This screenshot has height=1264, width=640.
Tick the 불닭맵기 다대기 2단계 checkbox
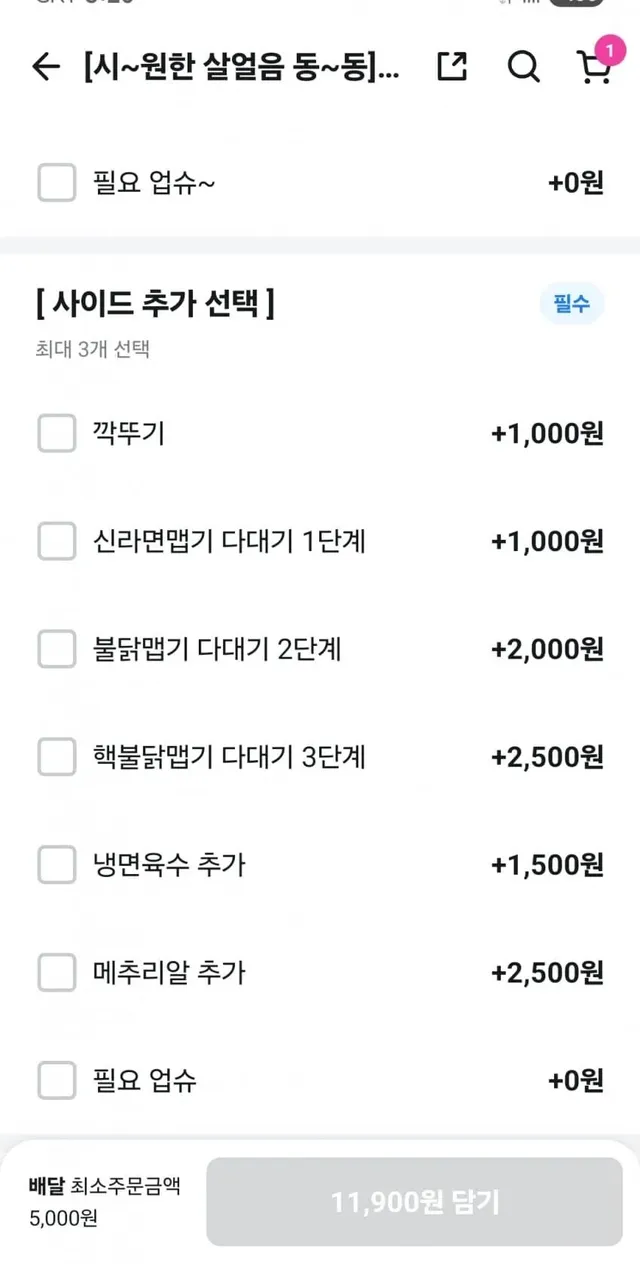(57, 649)
